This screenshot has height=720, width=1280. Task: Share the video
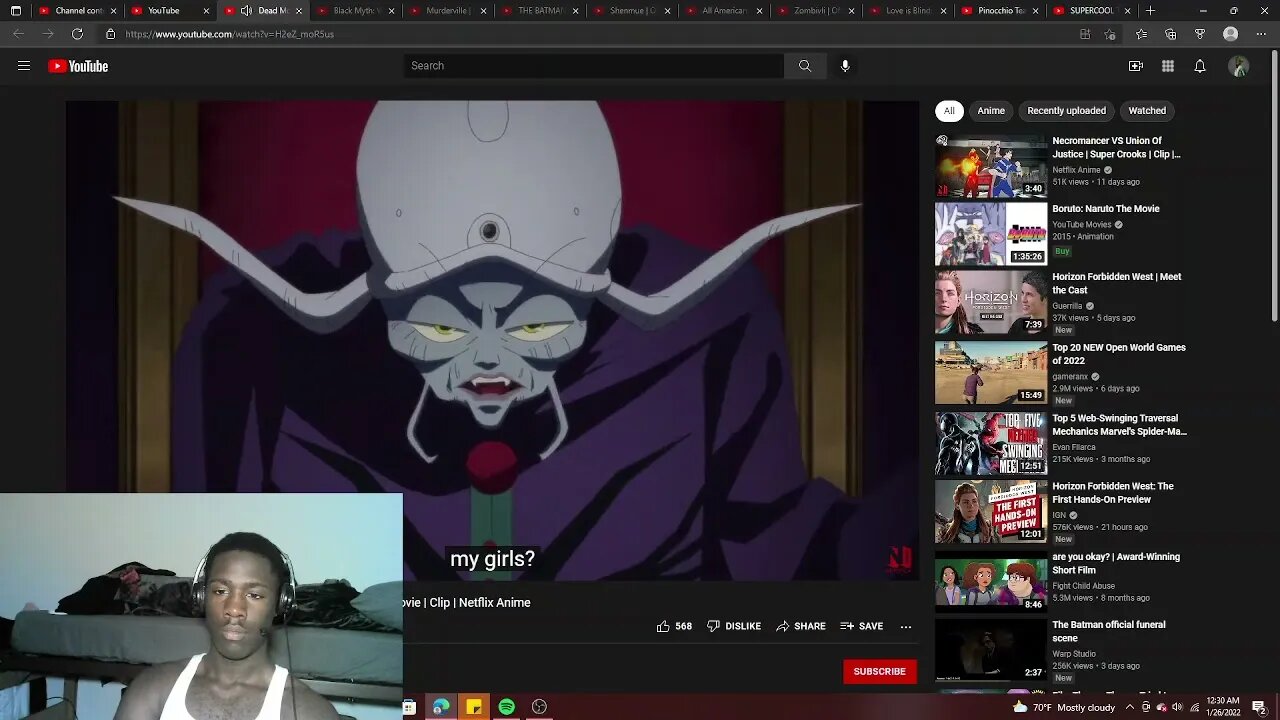click(801, 626)
